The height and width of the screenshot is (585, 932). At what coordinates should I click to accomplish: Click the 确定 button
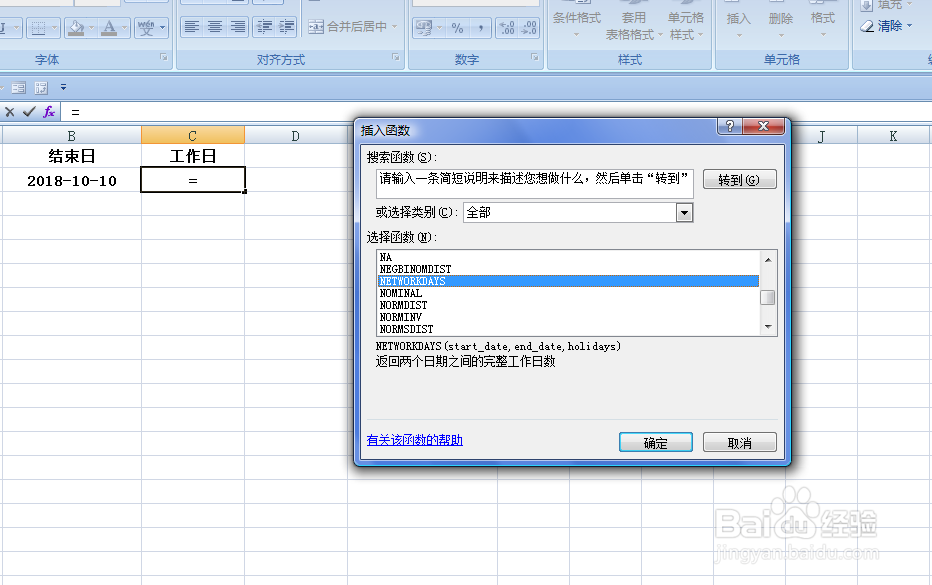[656, 441]
